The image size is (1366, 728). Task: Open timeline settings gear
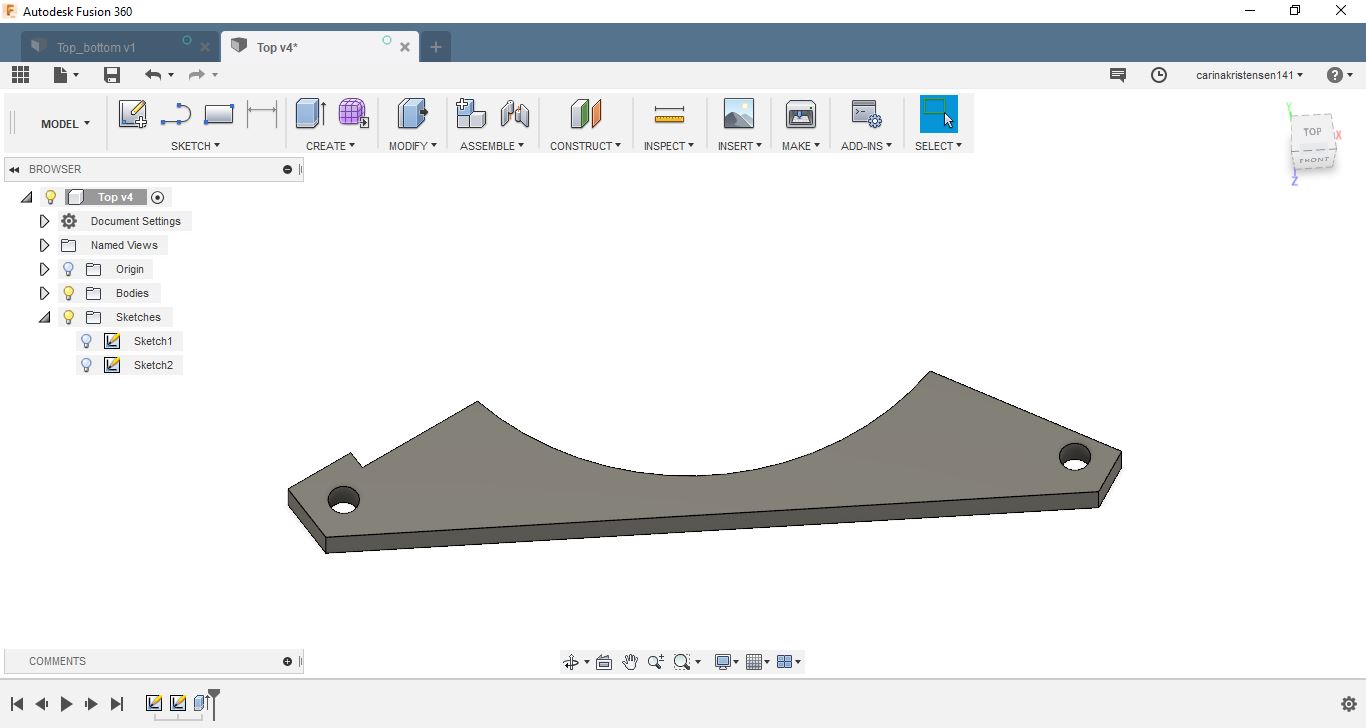(x=1348, y=704)
